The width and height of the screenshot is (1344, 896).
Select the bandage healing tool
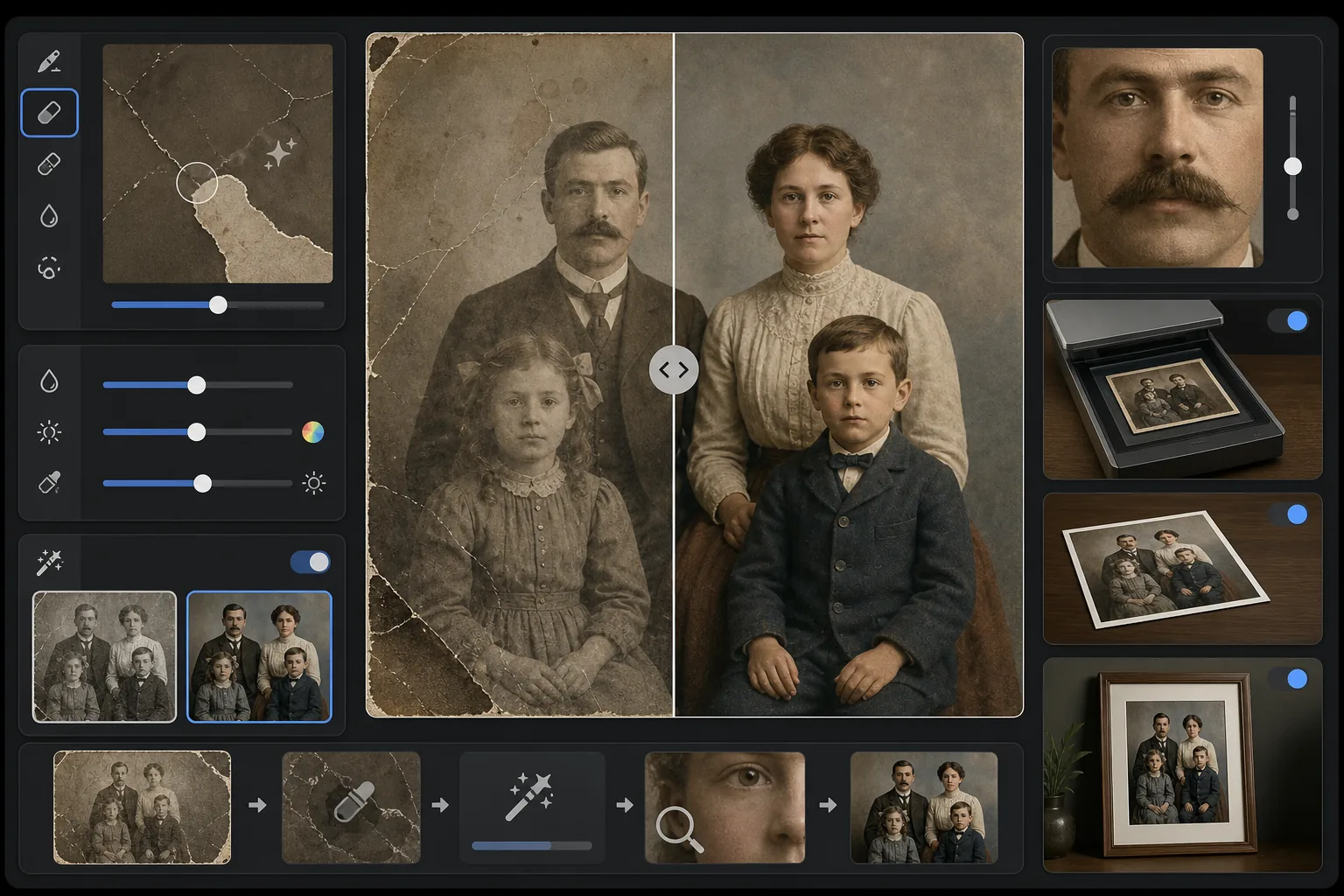pos(49,164)
